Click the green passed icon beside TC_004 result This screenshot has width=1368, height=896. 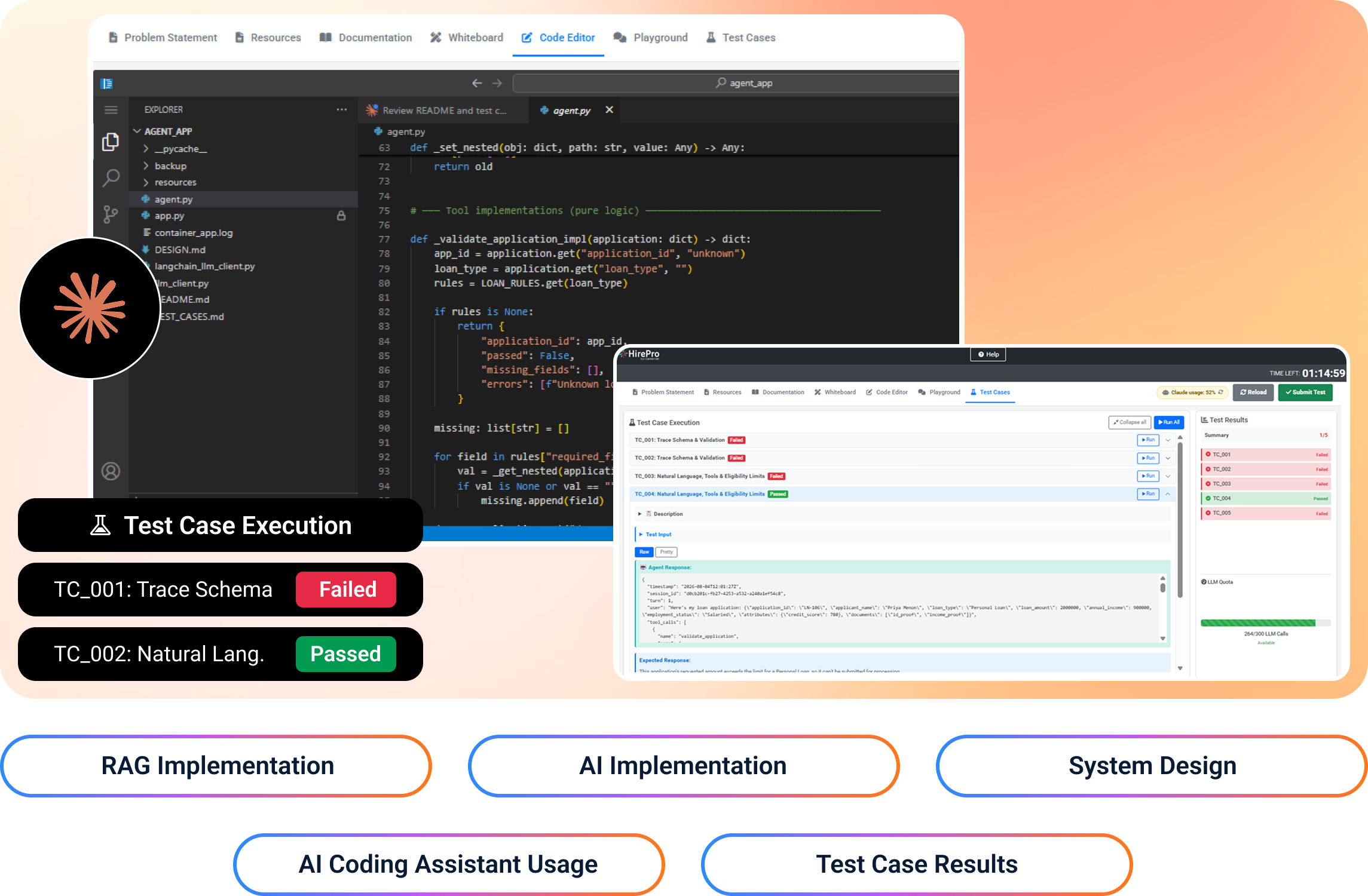click(1208, 498)
